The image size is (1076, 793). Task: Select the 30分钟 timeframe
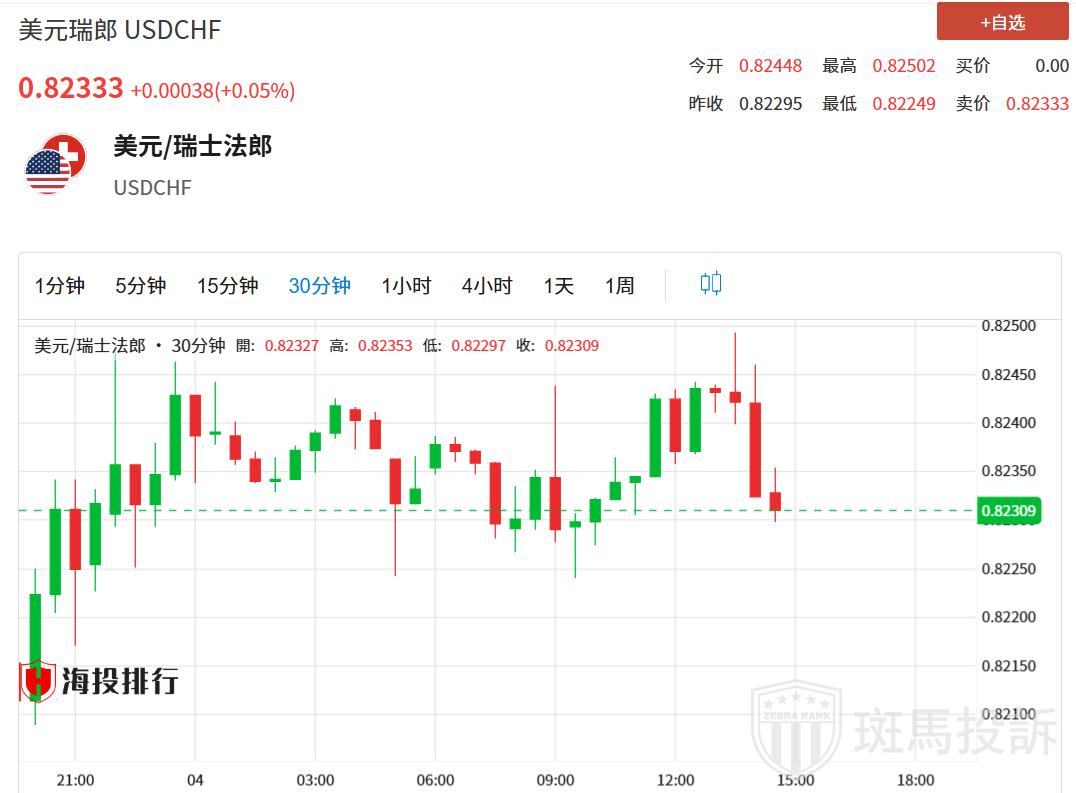(x=319, y=286)
